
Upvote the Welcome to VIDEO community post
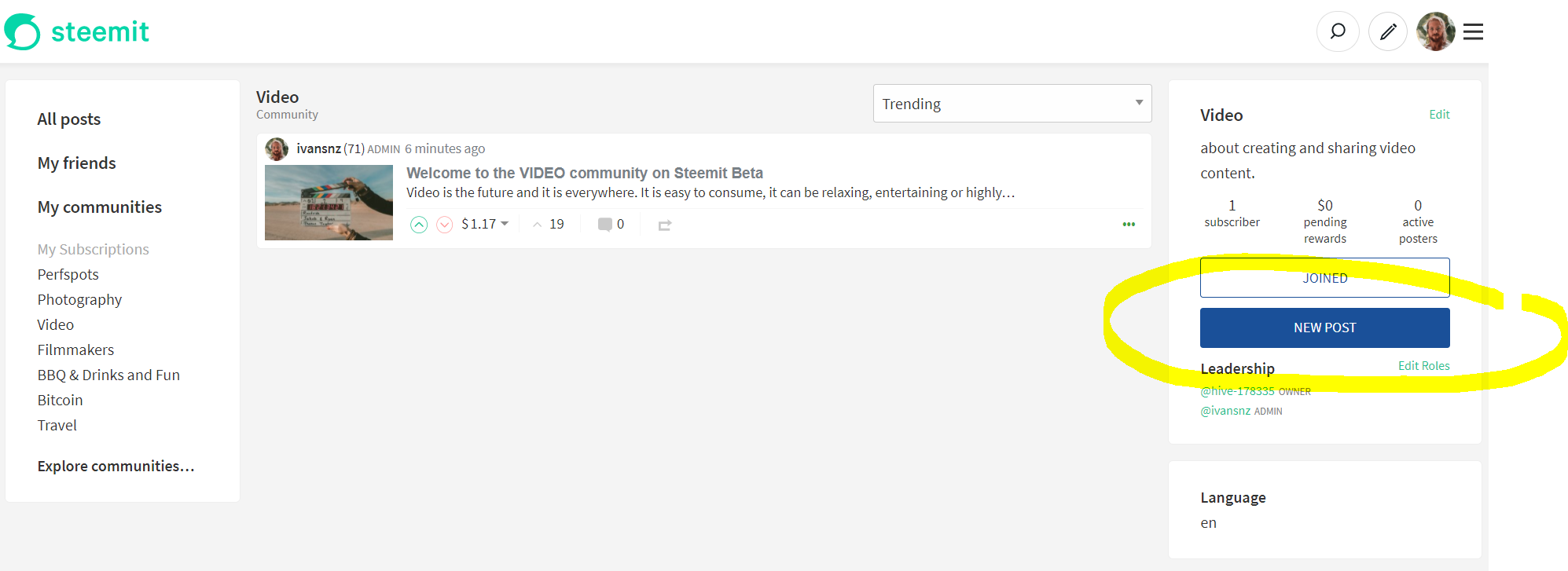click(419, 225)
